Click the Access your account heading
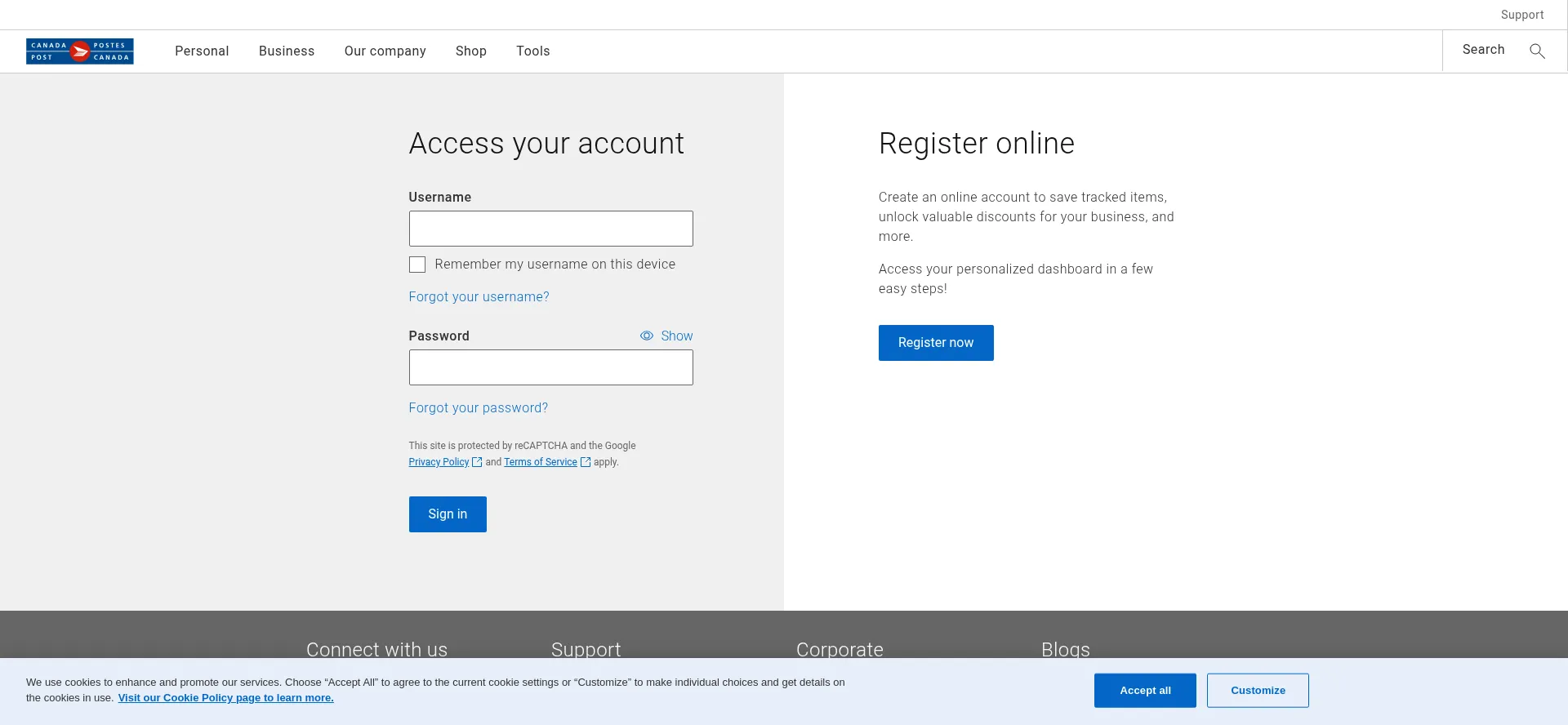This screenshot has height=725, width=1568. tap(546, 144)
